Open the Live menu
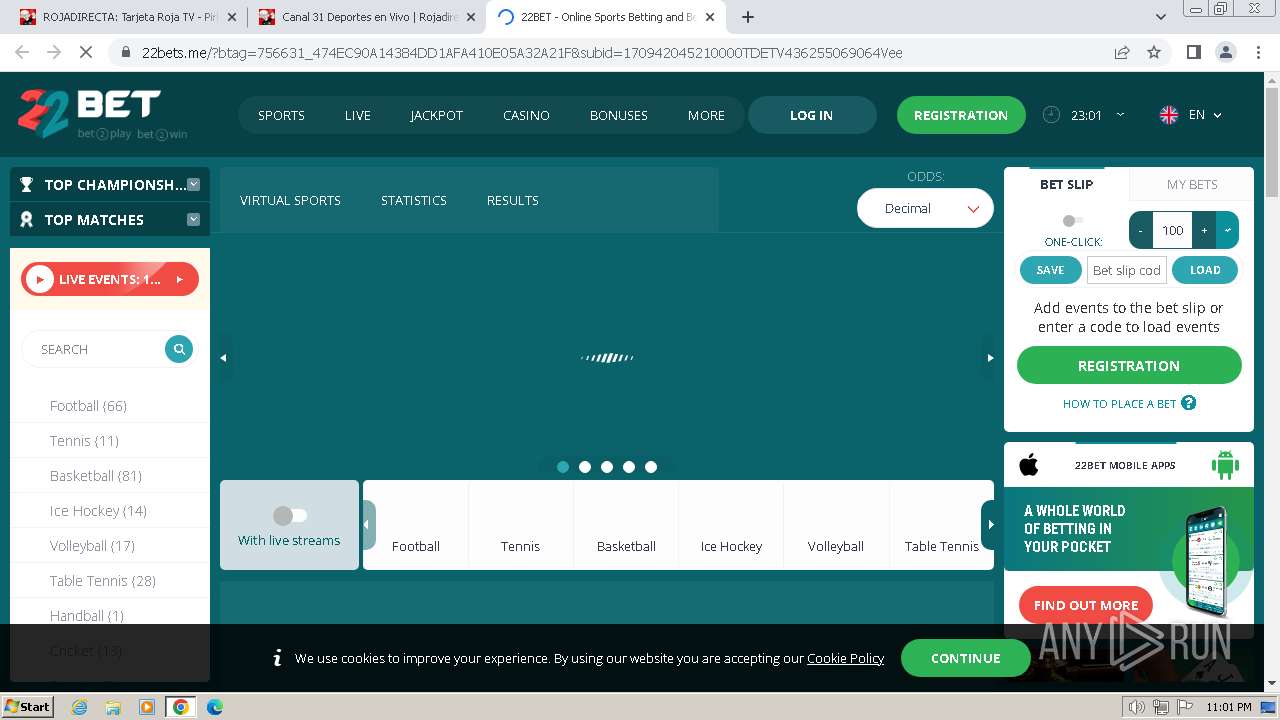 point(358,115)
